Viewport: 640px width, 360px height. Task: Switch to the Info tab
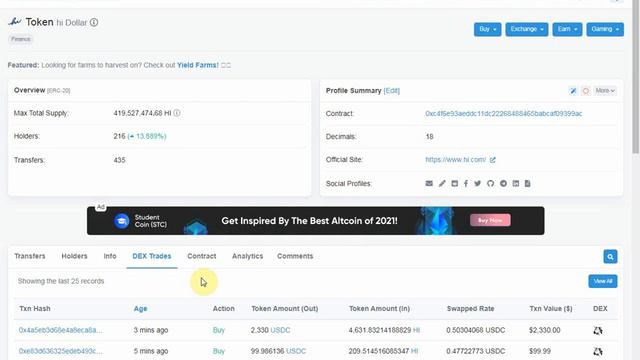point(110,256)
